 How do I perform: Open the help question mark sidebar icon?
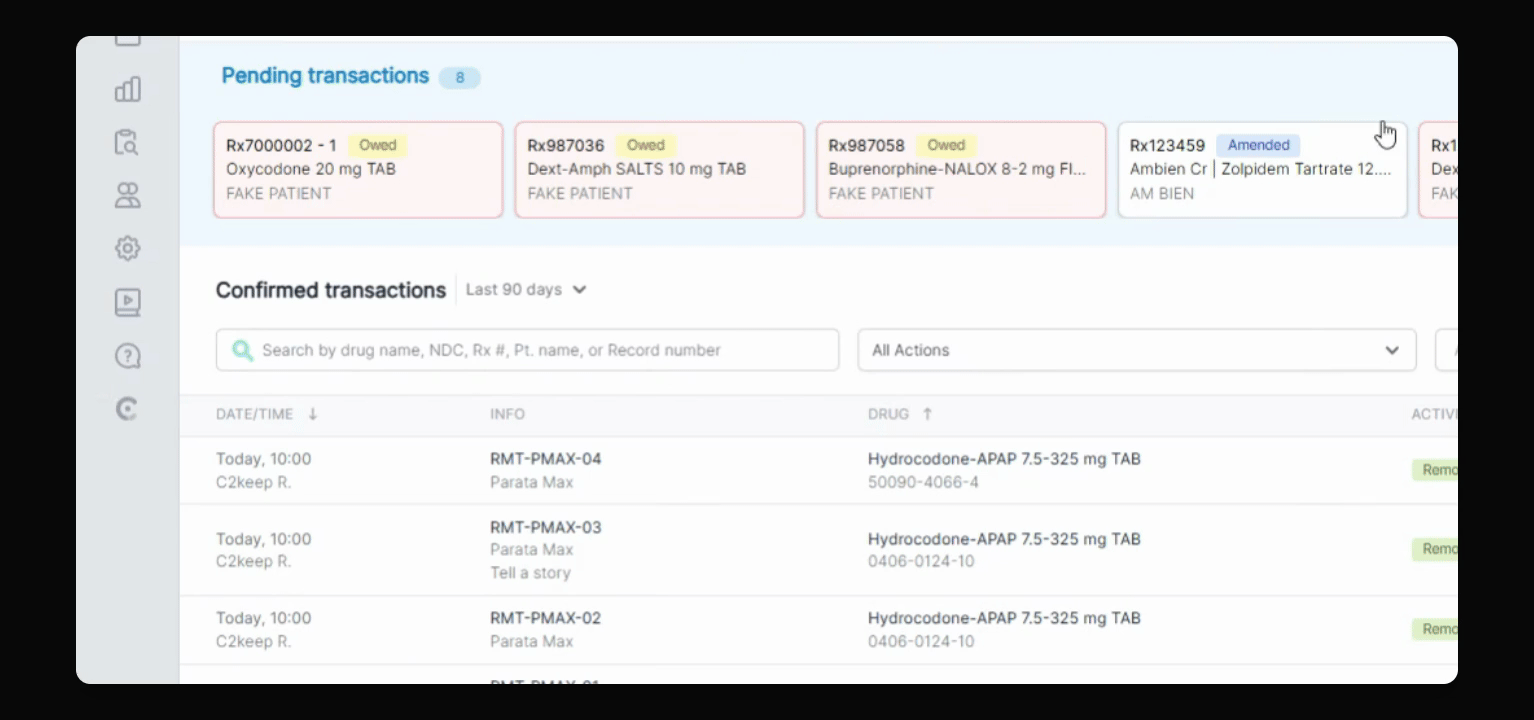point(127,356)
